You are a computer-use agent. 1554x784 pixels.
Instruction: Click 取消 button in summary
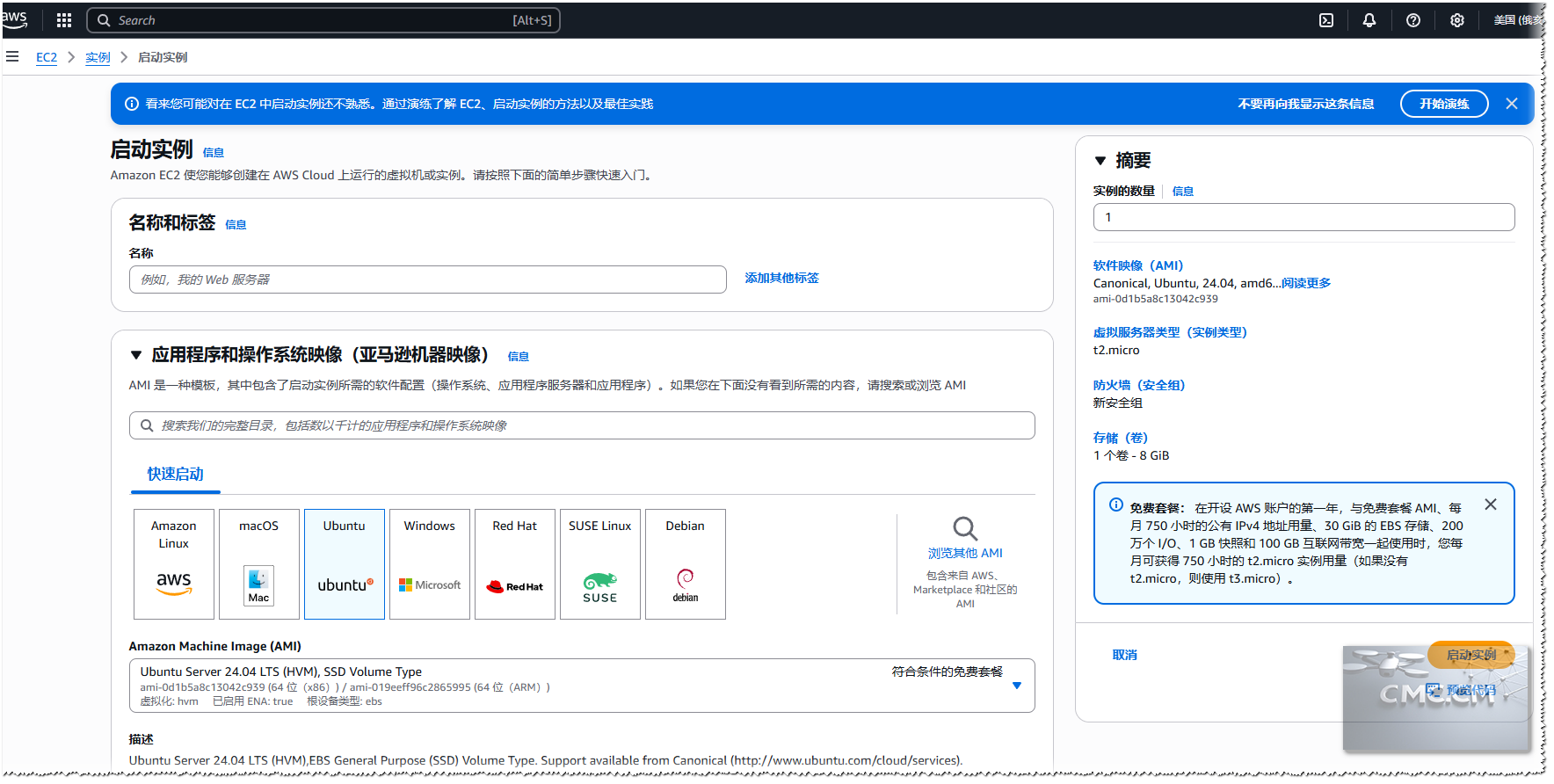1125,655
